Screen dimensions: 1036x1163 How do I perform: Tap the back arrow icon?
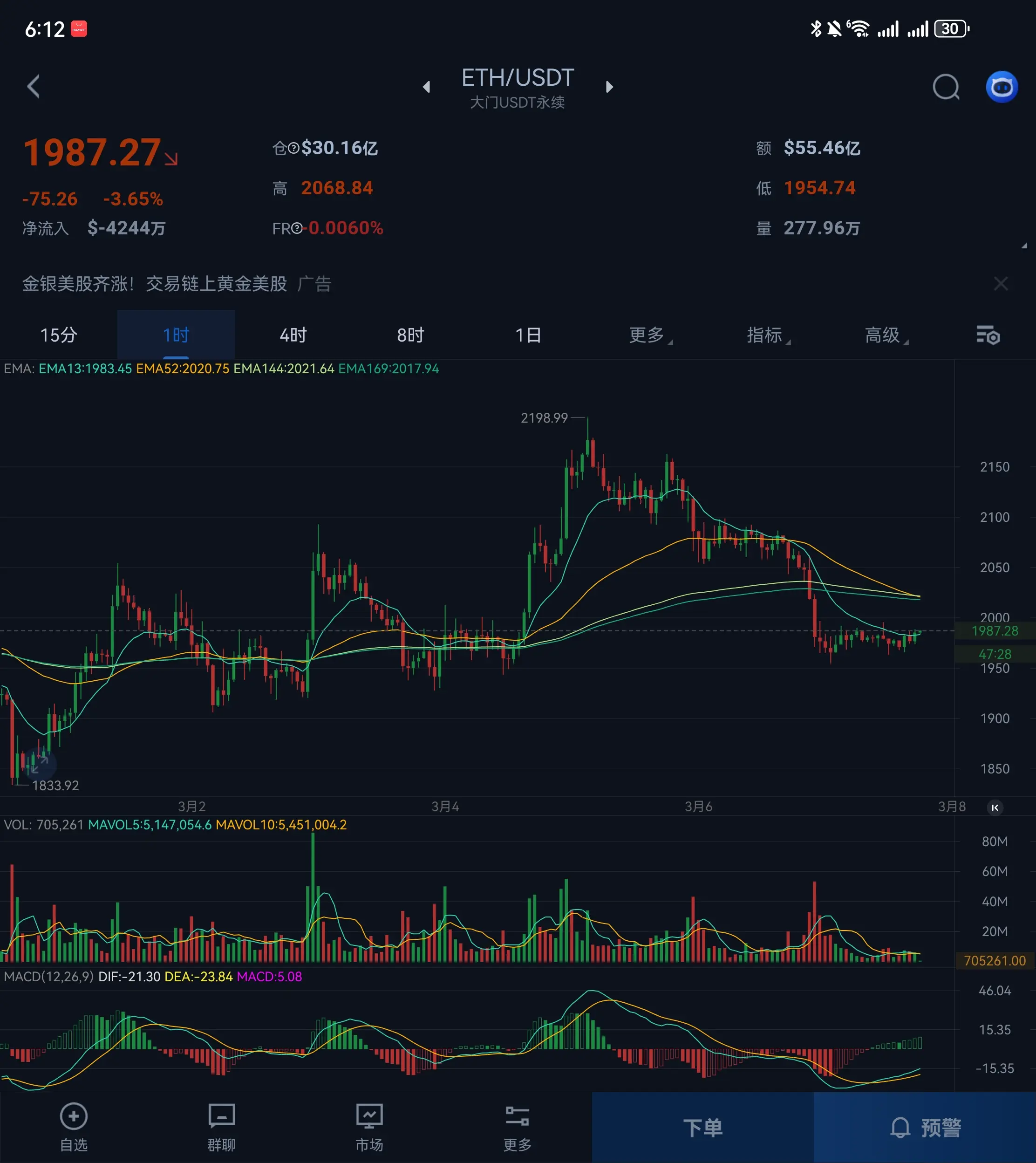point(34,87)
